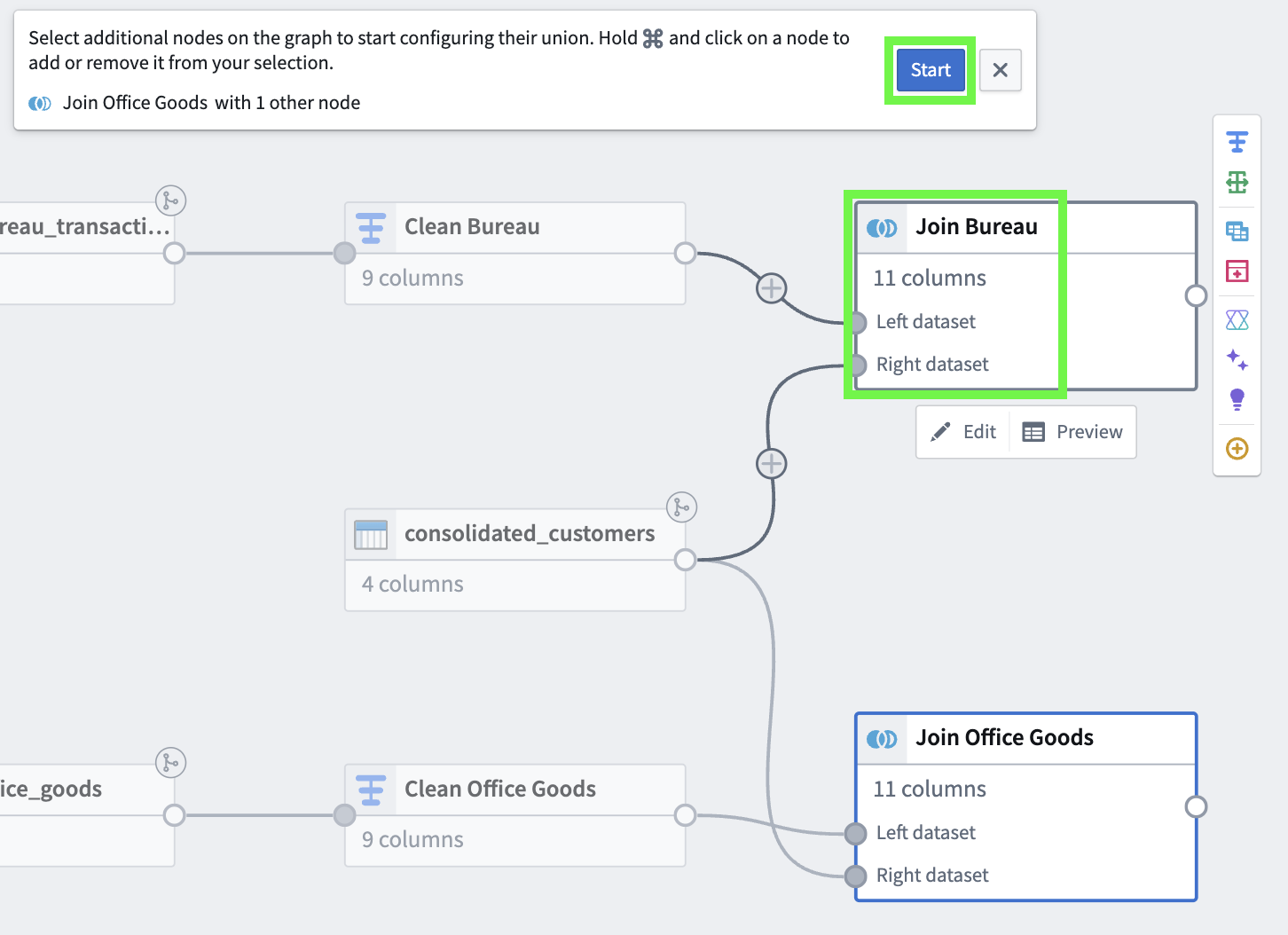Image resolution: width=1288 pixels, height=935 pixels.
Task: Open Preview for Join Bureau
Action: tap(1072, 432)
